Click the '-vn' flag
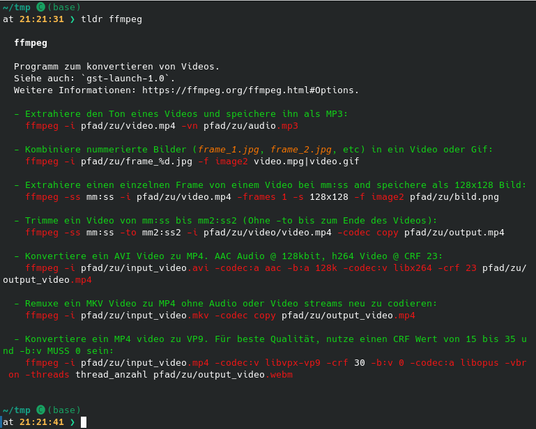 coord(190,126)
